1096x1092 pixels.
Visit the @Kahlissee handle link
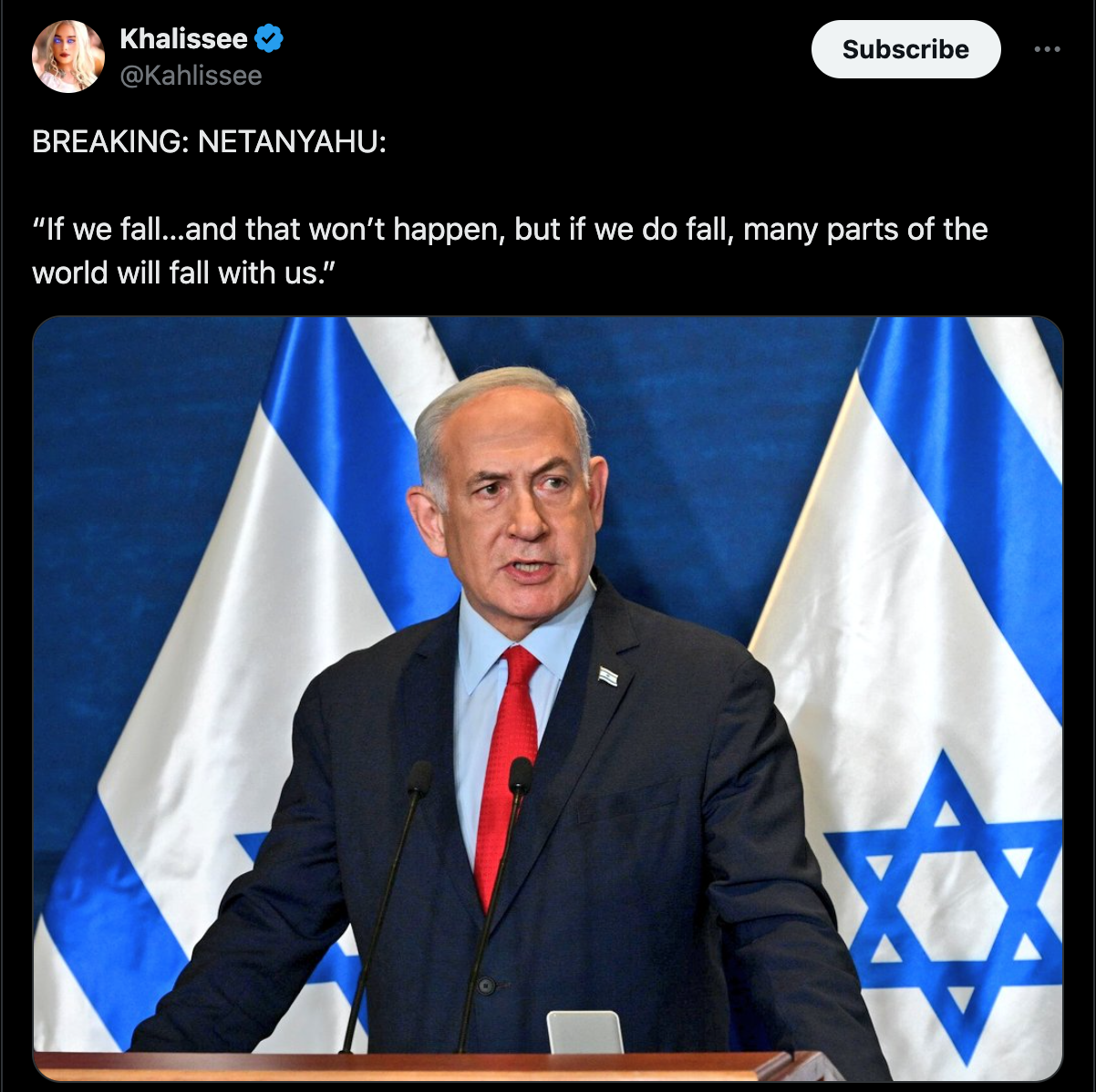pos(191,76)
